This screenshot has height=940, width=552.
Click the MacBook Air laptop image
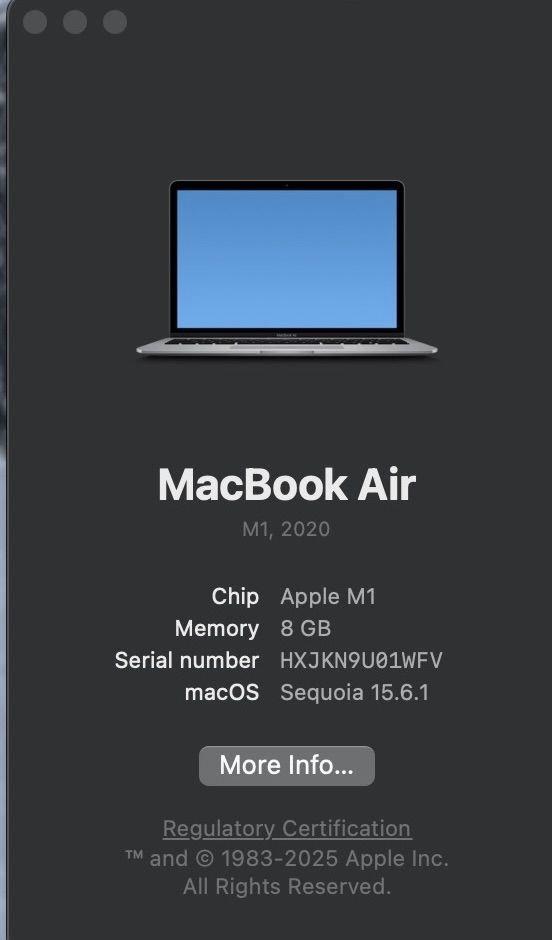tap(286, 268)
